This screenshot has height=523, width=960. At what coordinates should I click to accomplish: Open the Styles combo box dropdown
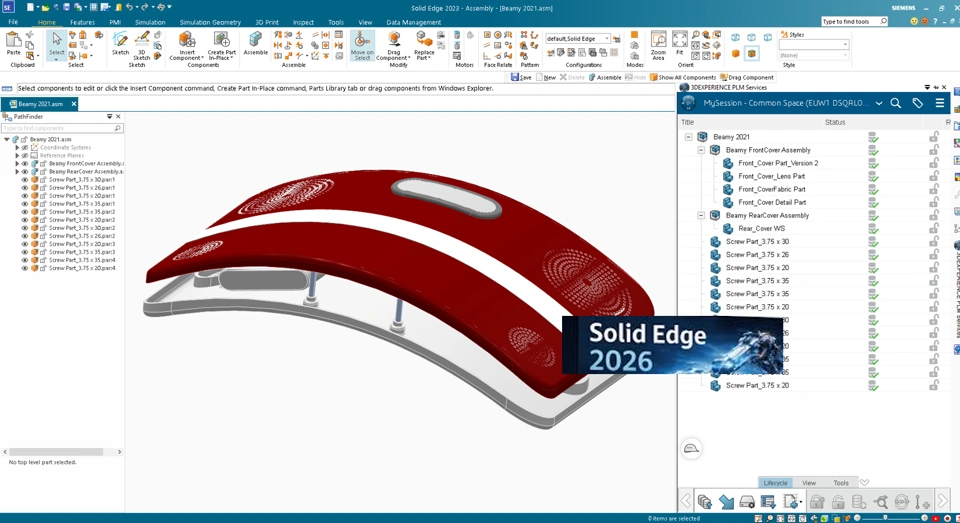coord(845,45)
